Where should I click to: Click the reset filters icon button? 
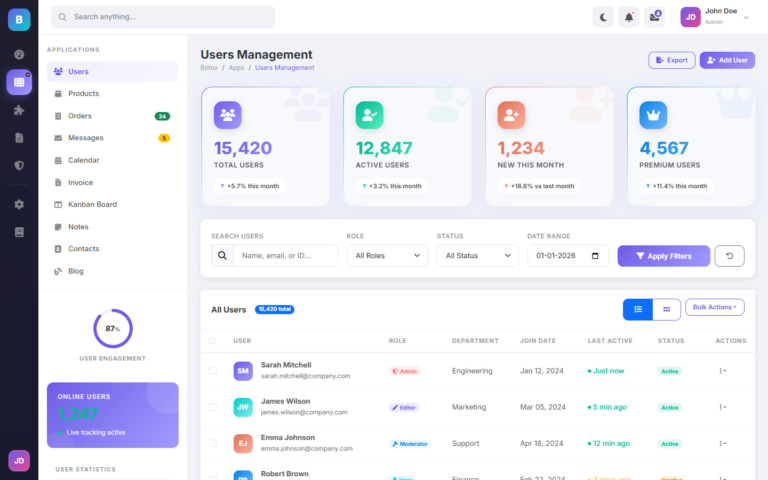[729, 256]
